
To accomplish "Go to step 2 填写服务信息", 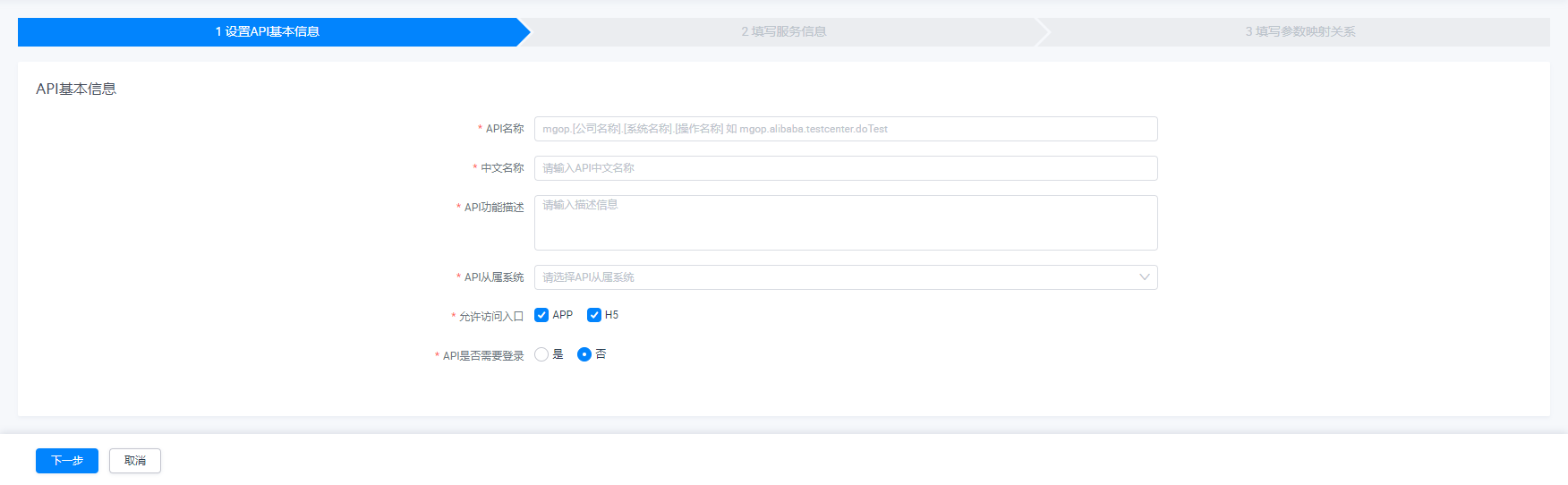I will point(784,31).
